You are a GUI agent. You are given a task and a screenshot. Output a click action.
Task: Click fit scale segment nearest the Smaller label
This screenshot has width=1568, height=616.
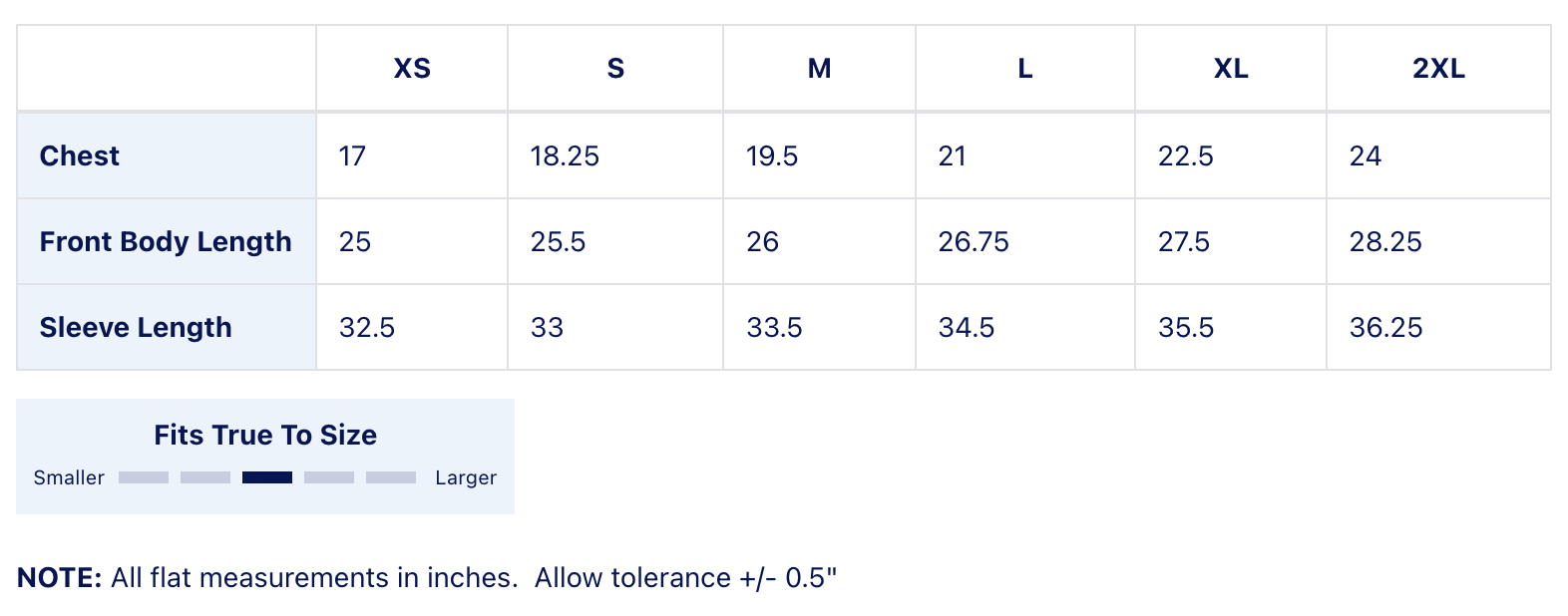pyautogui.click(x=144, y=477)
